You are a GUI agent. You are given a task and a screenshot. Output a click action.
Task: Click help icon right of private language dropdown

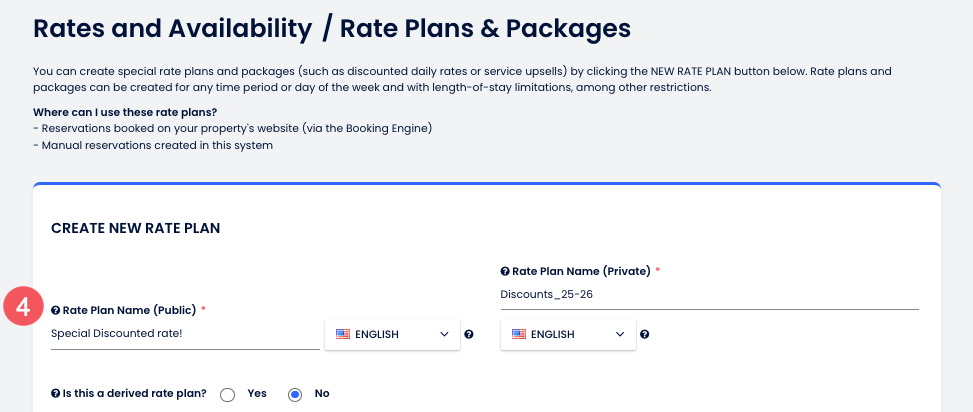tap(645, 334)
